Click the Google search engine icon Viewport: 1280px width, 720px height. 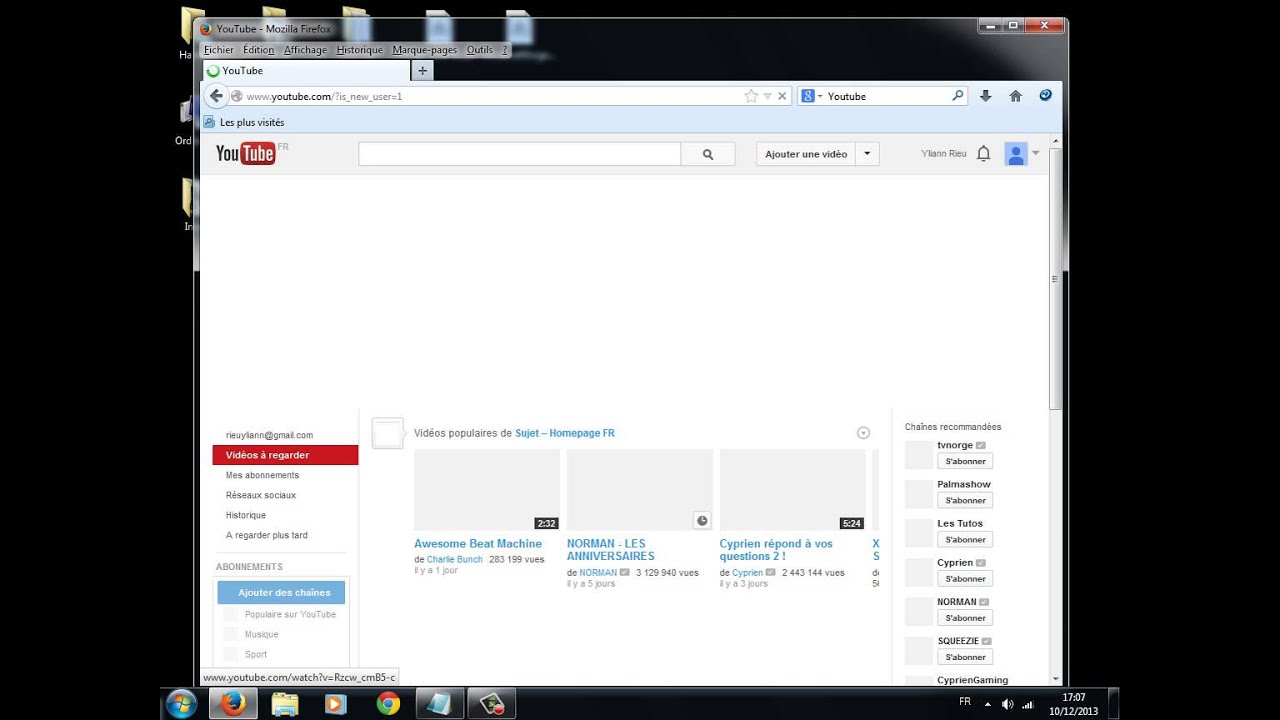(807, 96)
